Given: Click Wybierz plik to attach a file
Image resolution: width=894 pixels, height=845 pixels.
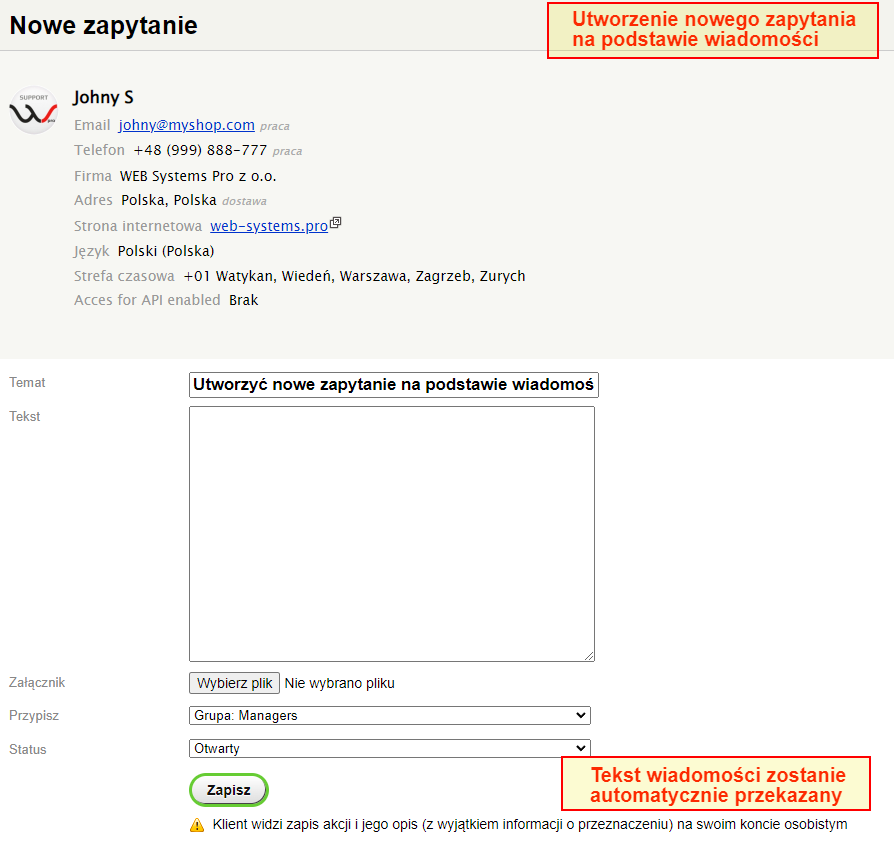Looking at the screenshot, I should click(234, 682).
